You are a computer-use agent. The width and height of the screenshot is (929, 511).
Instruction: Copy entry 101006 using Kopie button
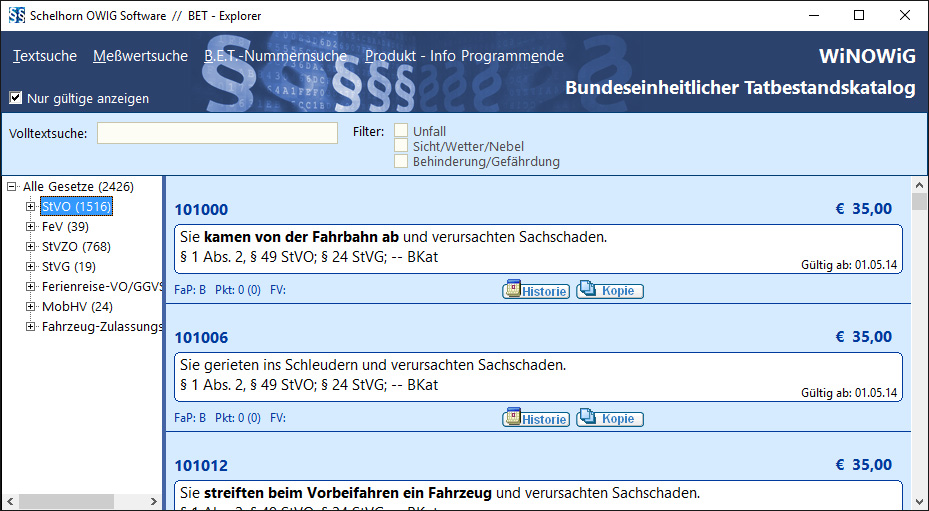click(610, 419)
